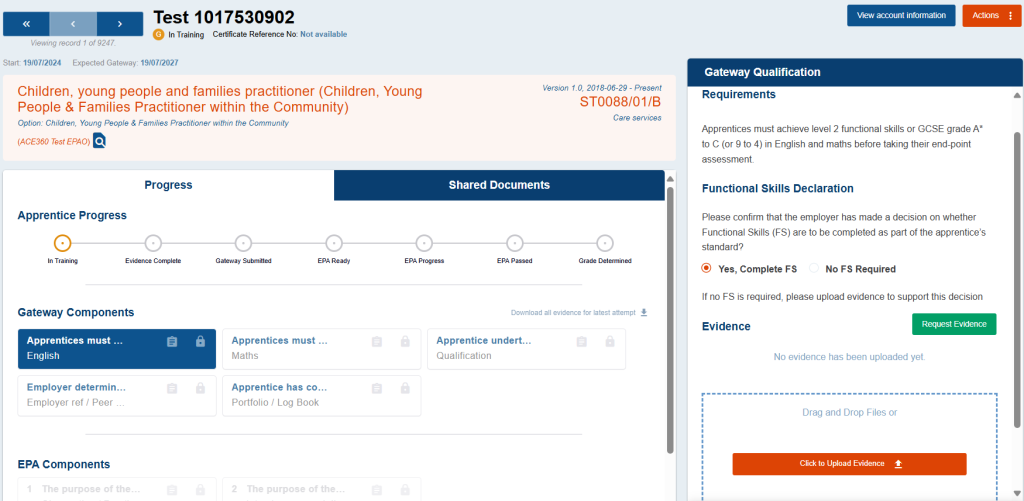Click the lock icon on the Employer ref card

200,388
